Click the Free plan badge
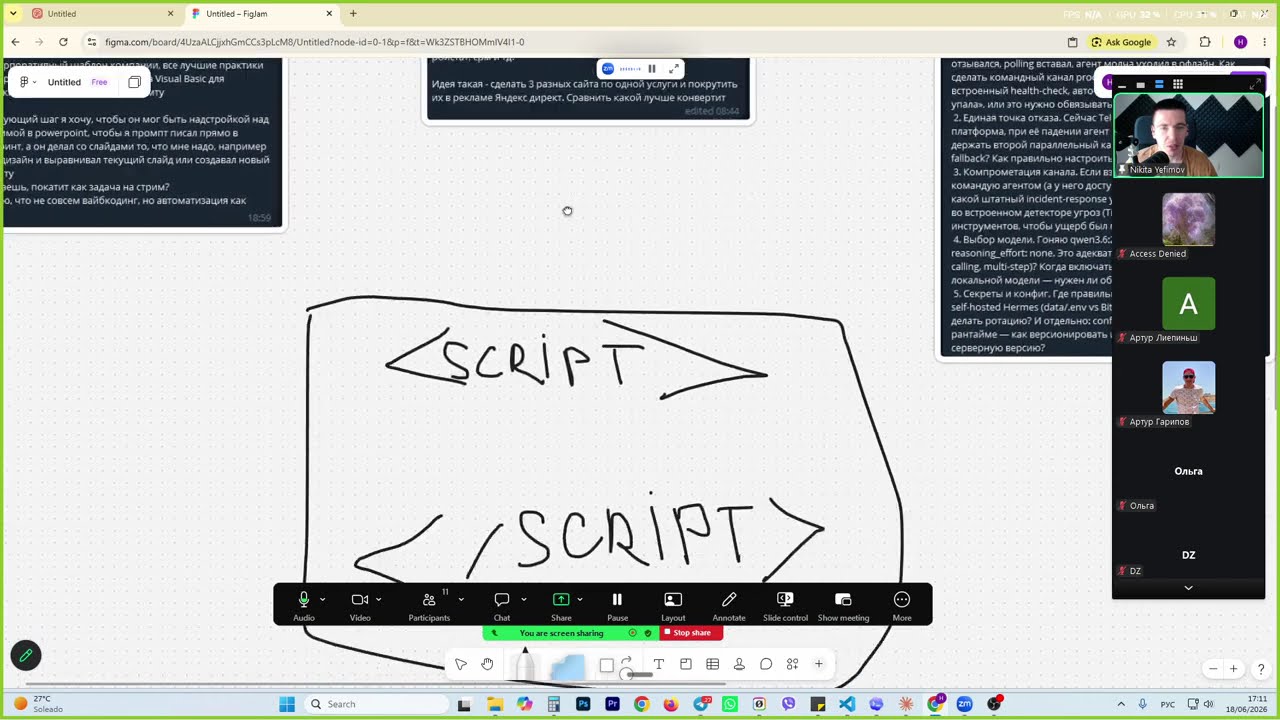Screen dimensions: 1280x720 click(x=99, y=82)
